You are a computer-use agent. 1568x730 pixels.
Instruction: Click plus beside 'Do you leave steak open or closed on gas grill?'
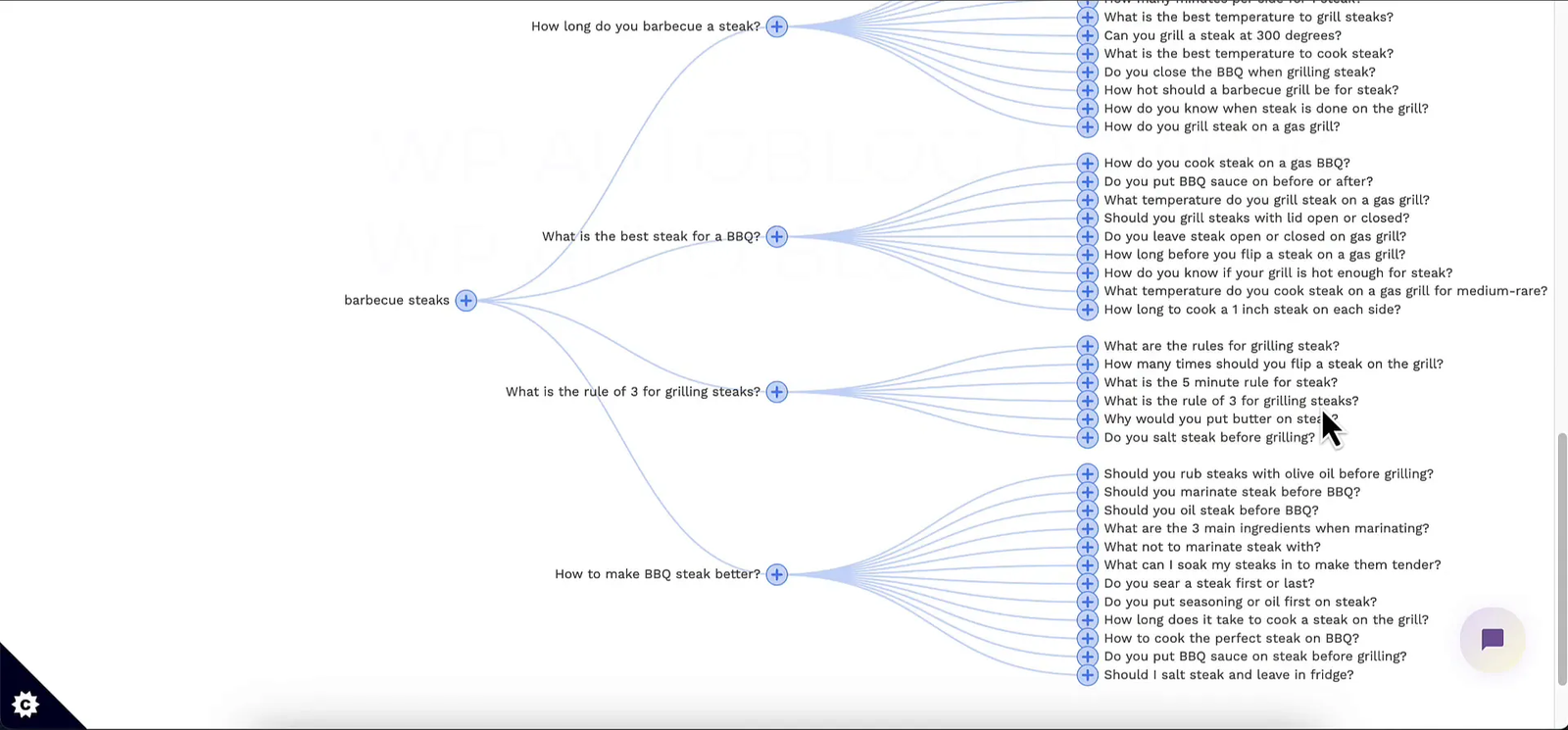pyautogui.click(x=1087, y=236)
